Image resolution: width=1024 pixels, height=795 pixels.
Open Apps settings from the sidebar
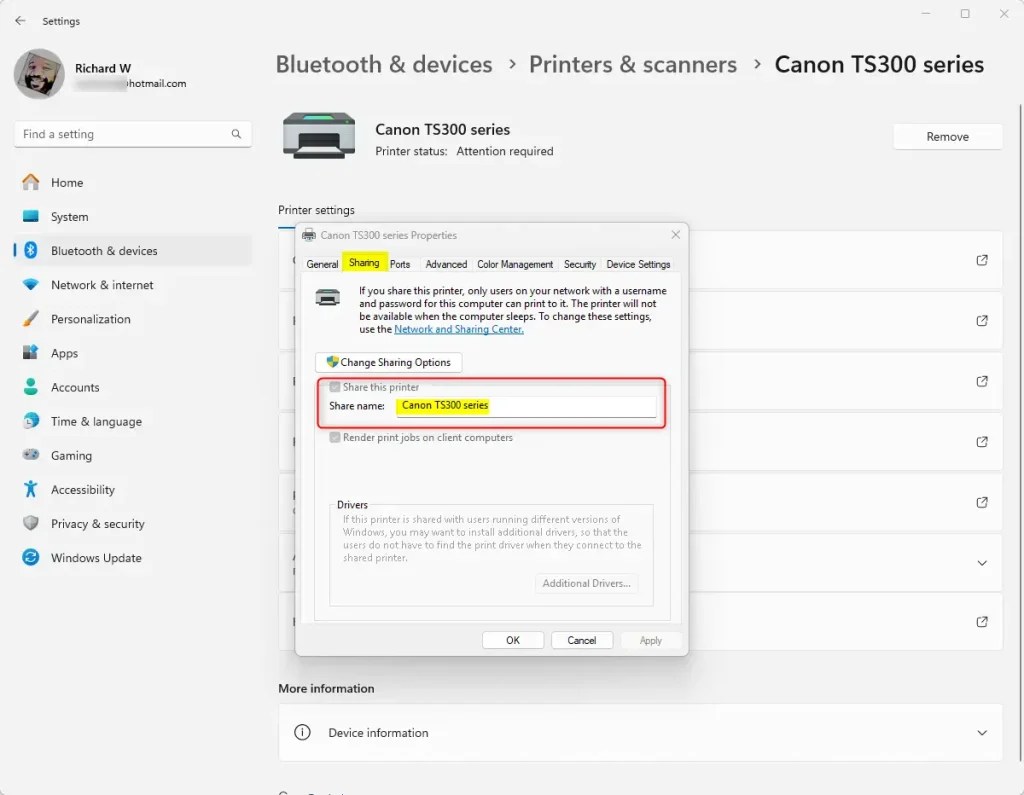point(64,353)
